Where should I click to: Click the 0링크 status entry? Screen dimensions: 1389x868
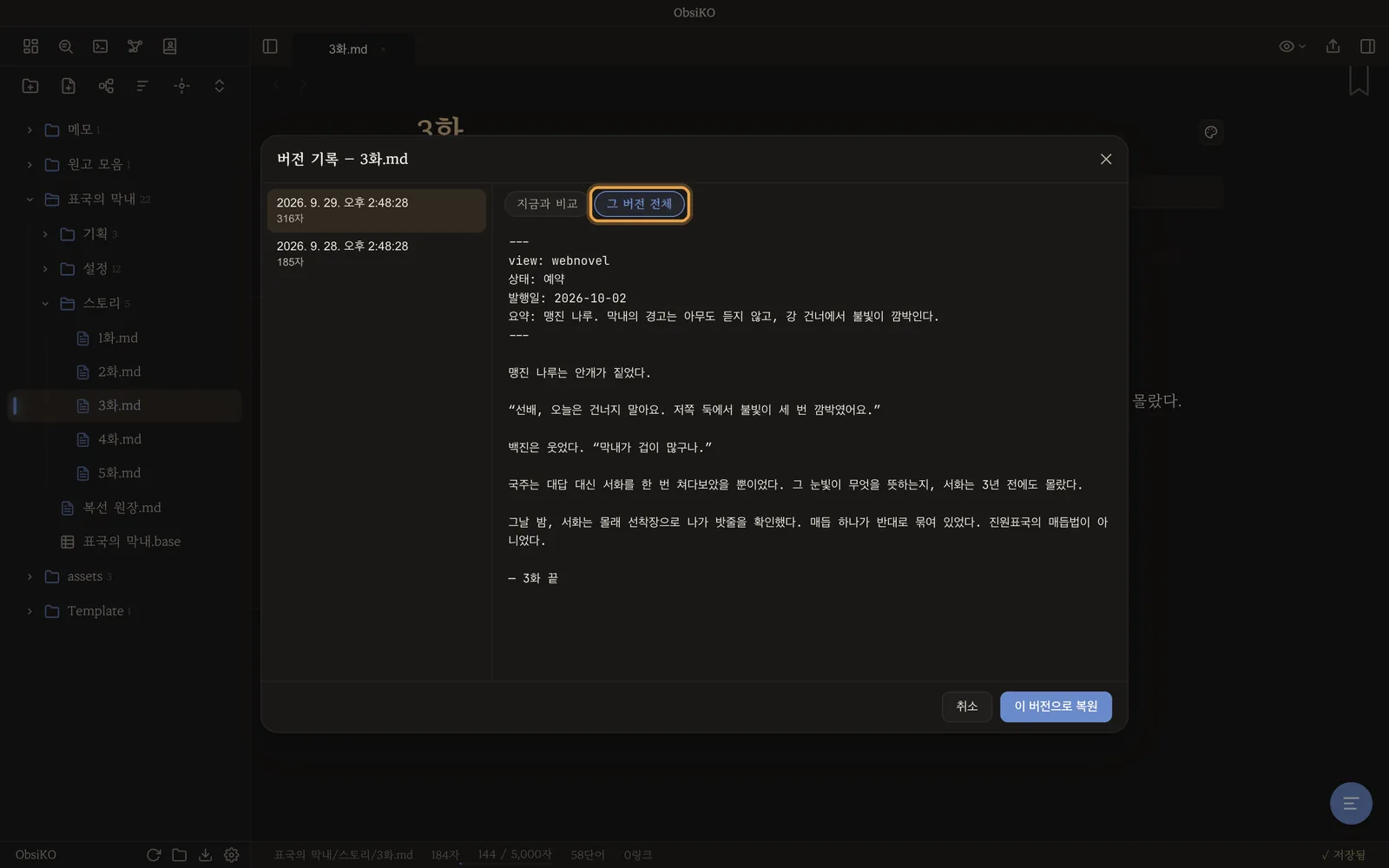point(638,855)
